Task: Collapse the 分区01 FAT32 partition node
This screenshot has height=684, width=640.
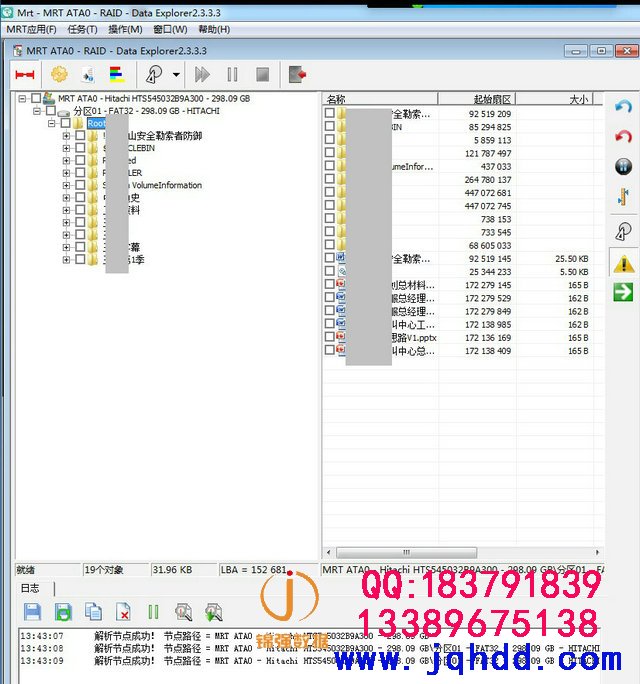Action: [x=37, y=111]
